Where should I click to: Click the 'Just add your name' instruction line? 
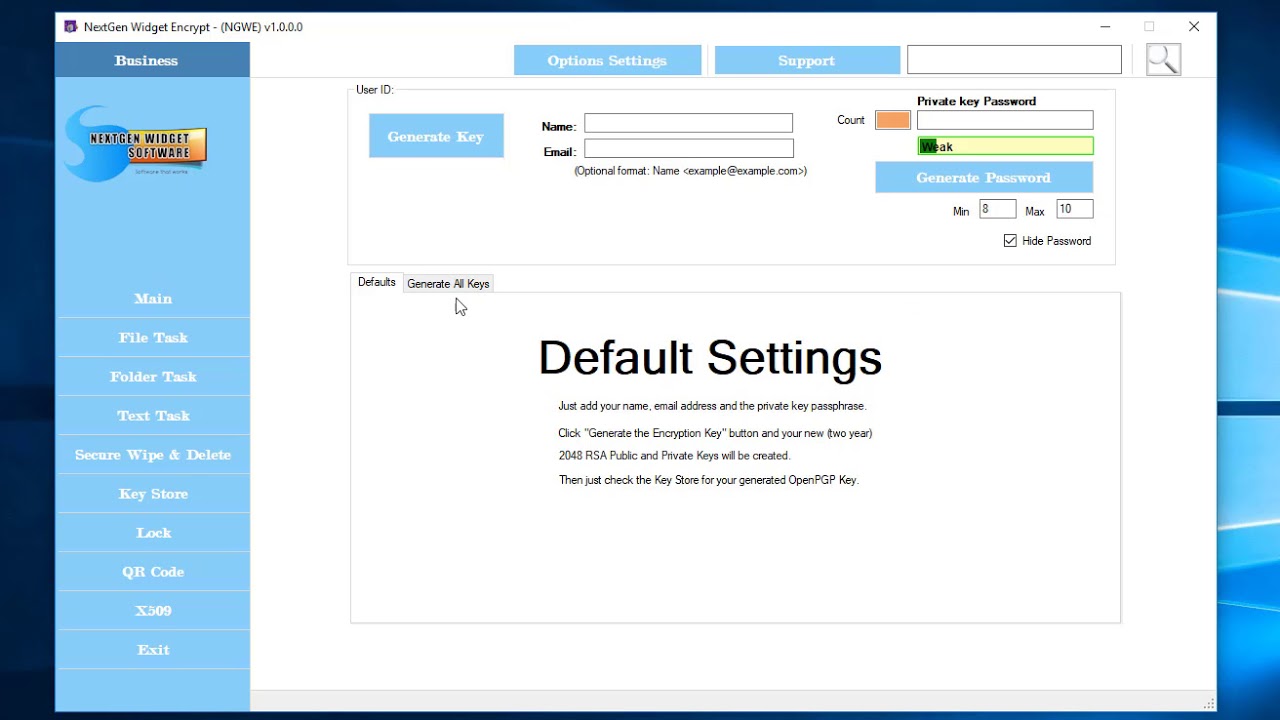click(x=712, y=406)
